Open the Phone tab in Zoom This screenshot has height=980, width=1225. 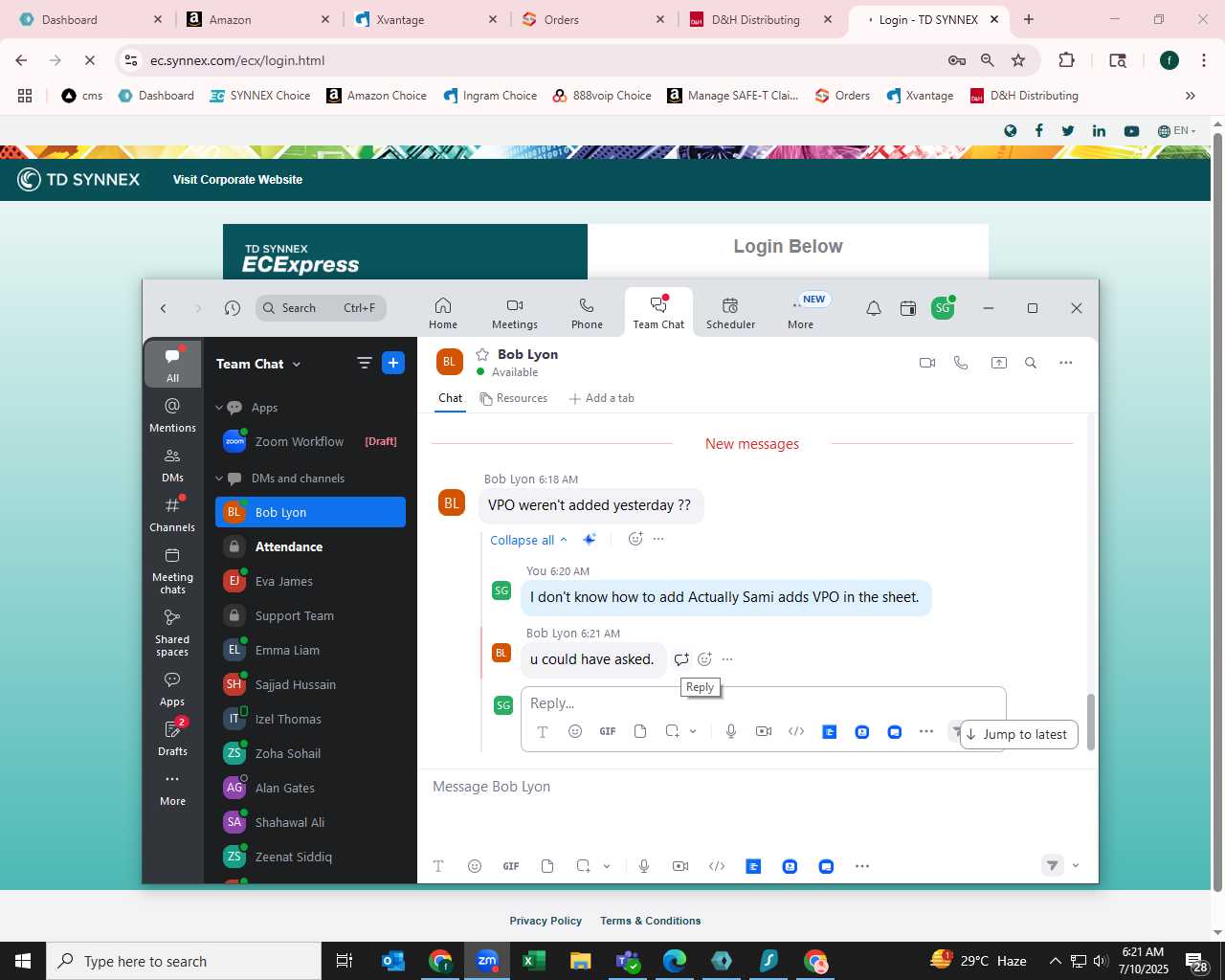tap(587, 313)
